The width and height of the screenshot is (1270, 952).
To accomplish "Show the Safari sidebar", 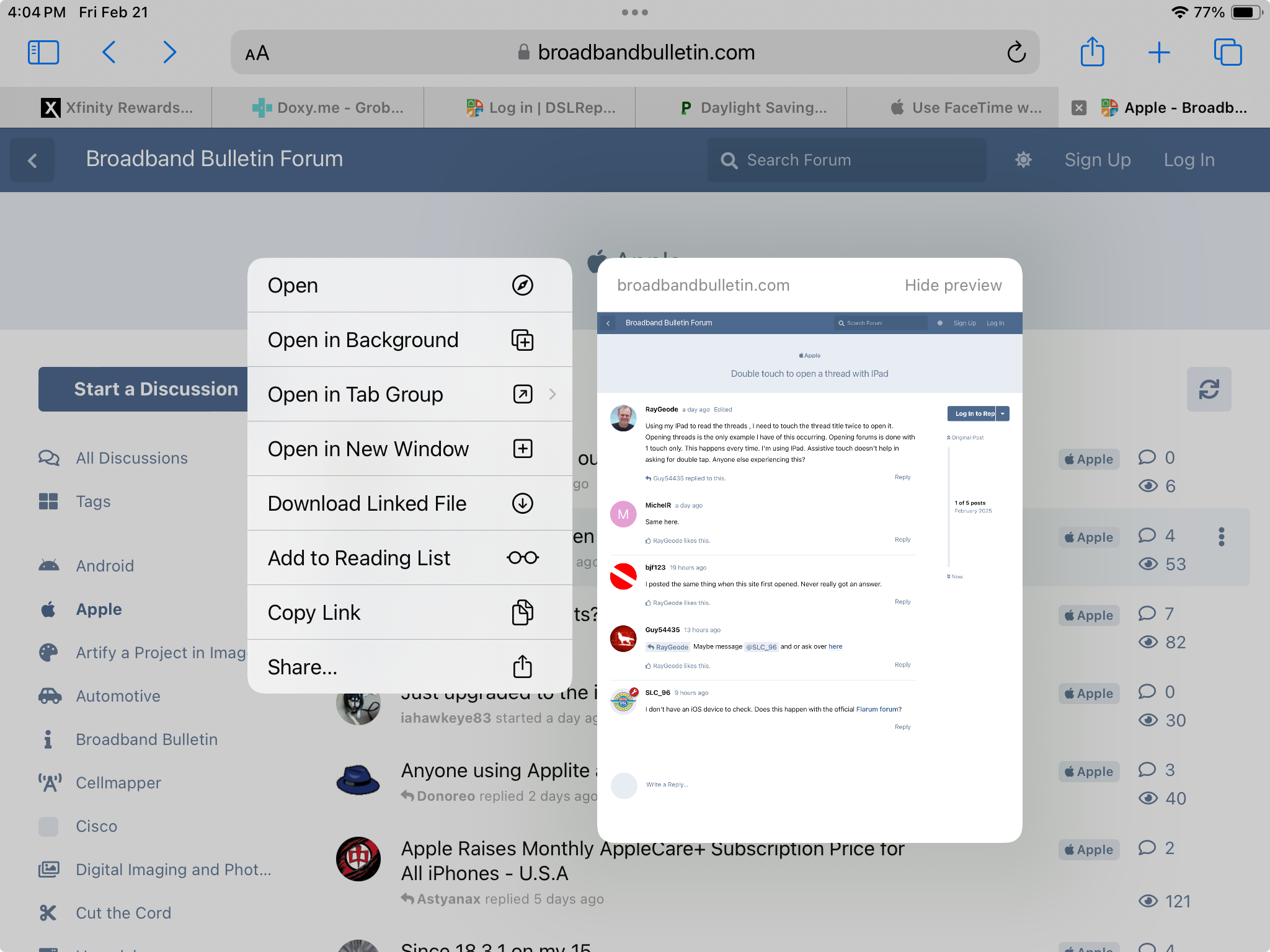I will coord(43,53).
